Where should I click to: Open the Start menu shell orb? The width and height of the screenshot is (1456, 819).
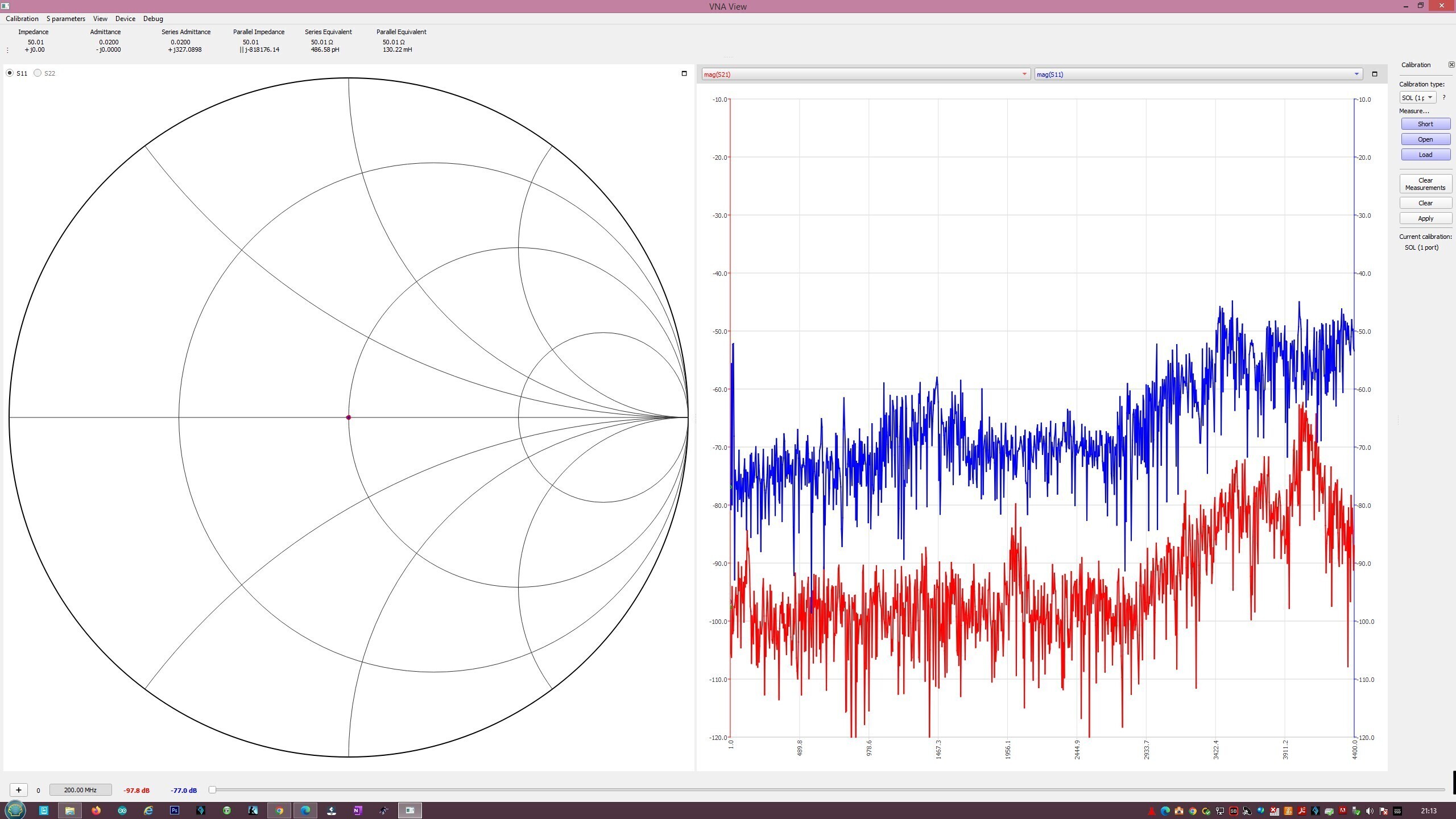[15, 810]
